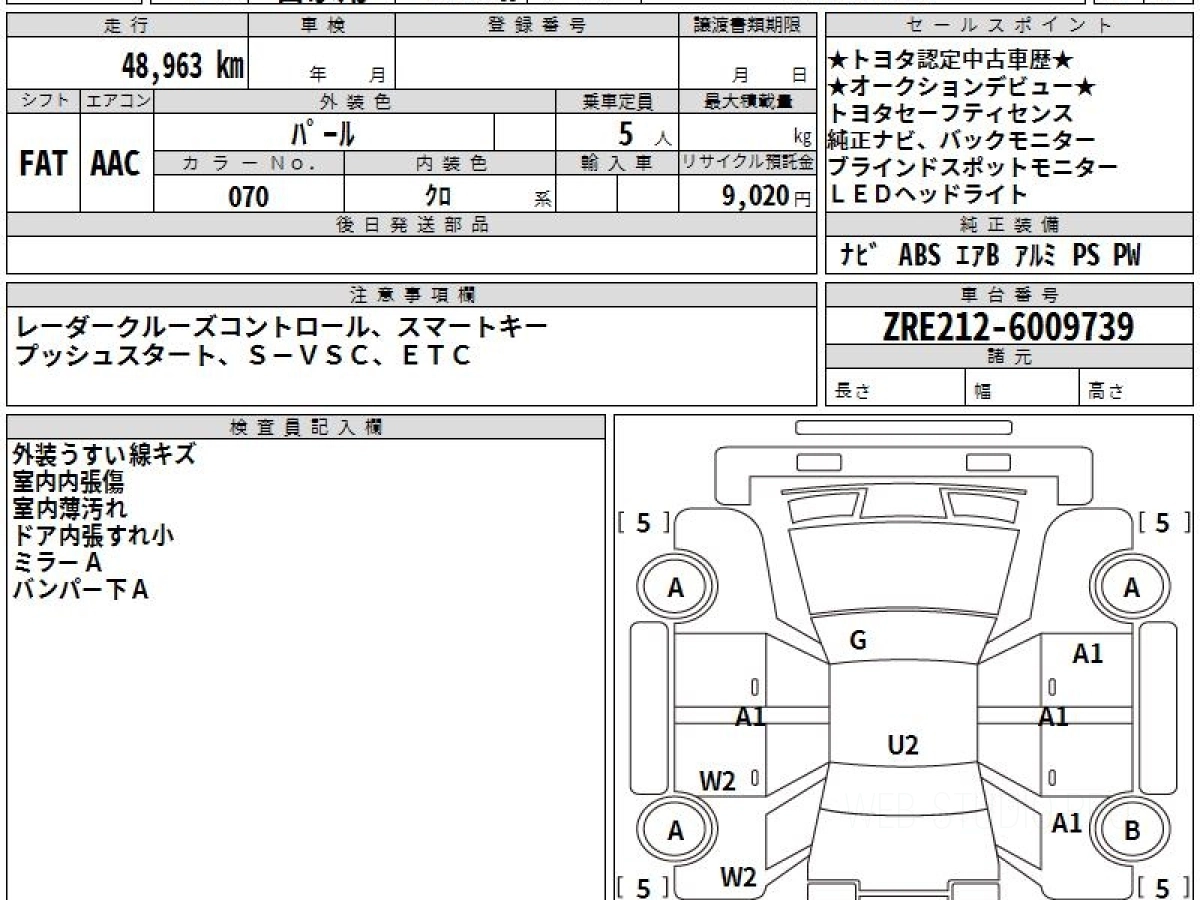1200x900 pixels.
Task: Click the 乗車定員 header cell
Action: 617,102
